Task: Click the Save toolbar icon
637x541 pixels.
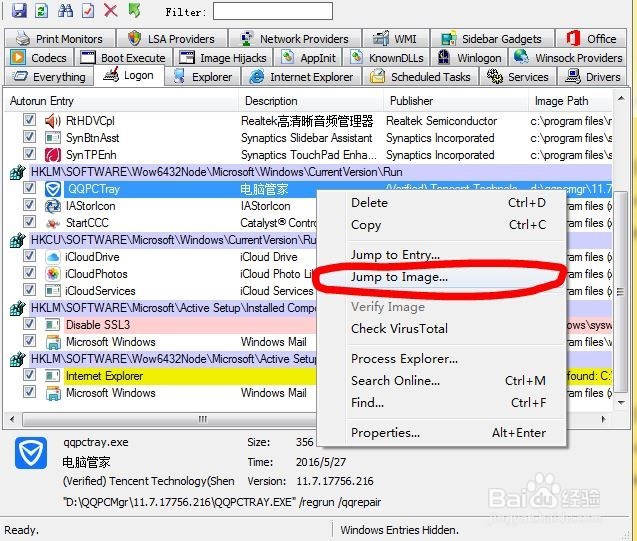Action: (19, 10)
